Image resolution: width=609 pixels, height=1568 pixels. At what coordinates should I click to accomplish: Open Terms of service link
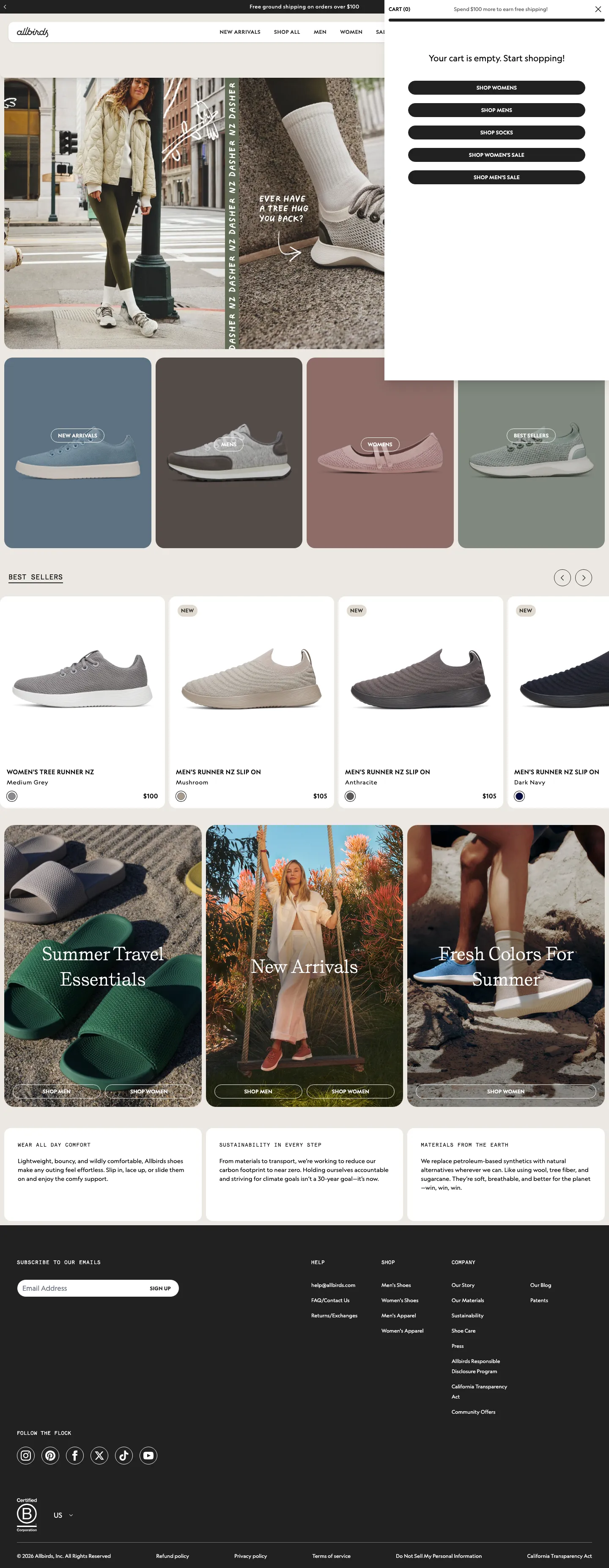pos(331,1556)
